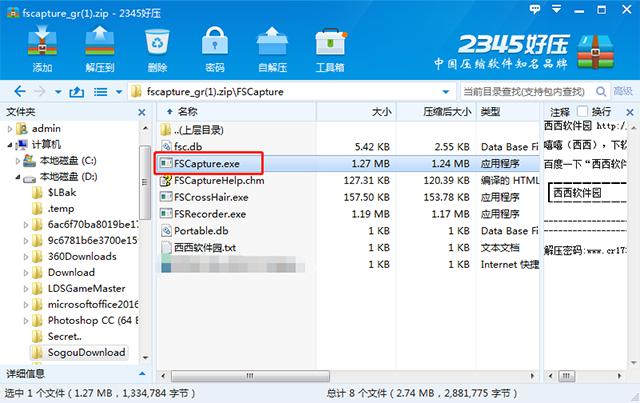Click file list horizontal scrollbar thumb
This screenshot has height=403, width=640.
click(250, 376)
